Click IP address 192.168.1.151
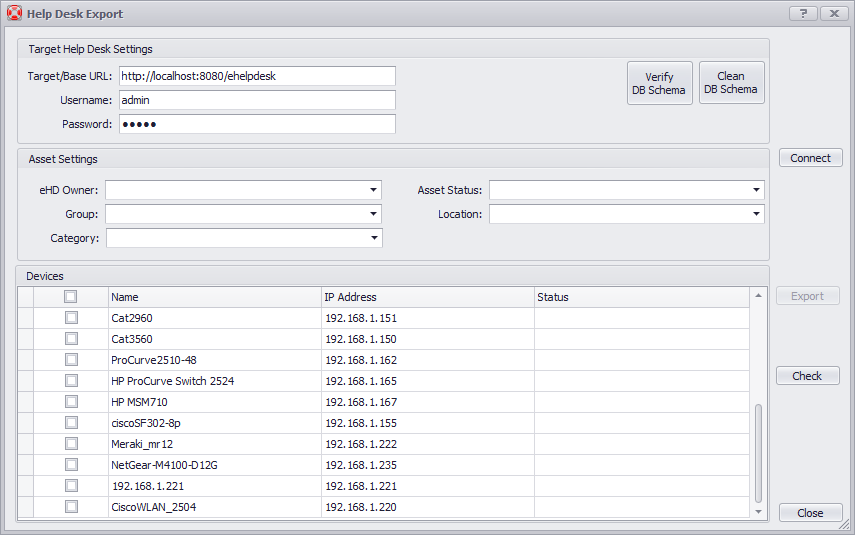The width and height of the screenshot is (855, 535). point(361,318)
